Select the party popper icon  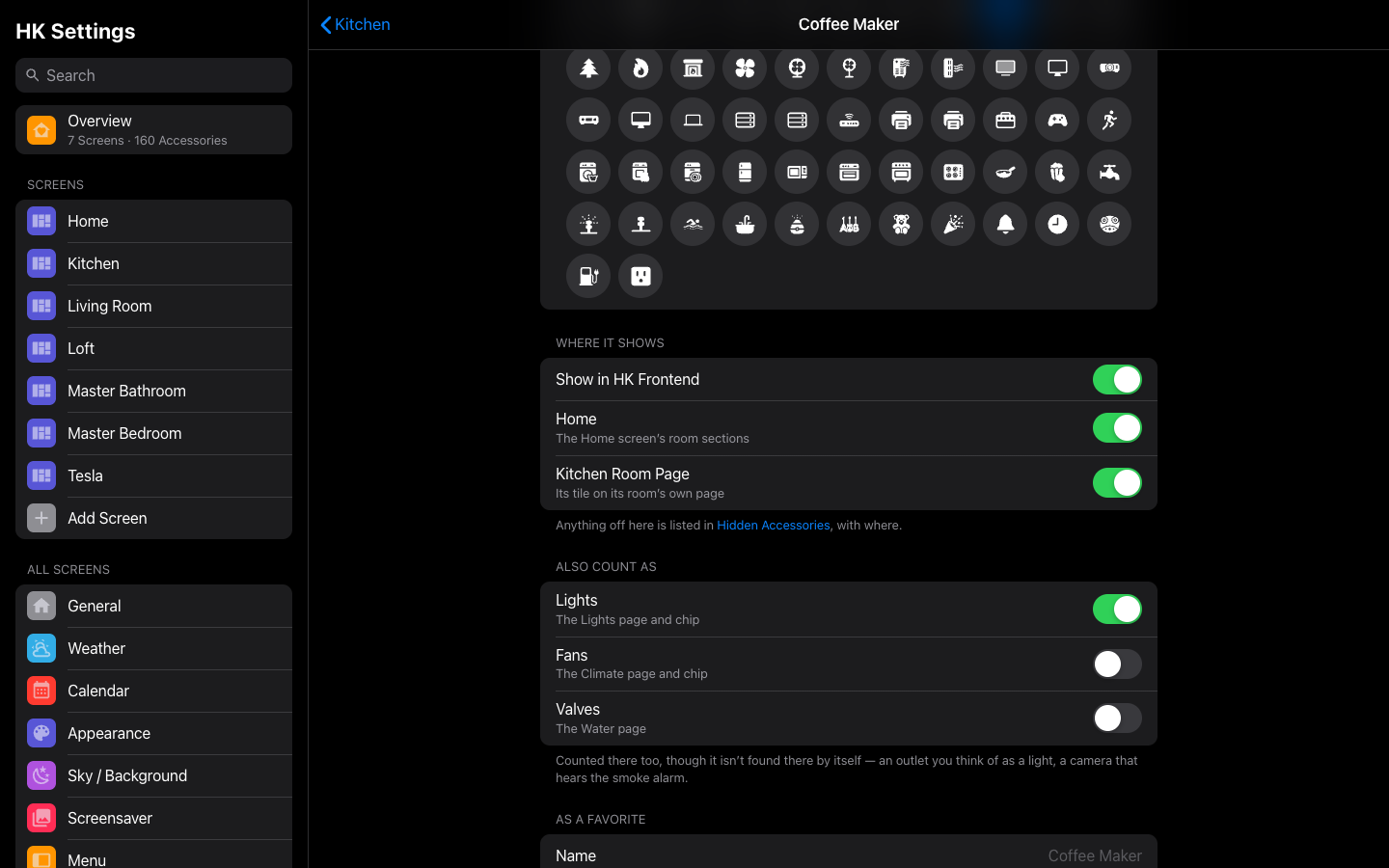(x=953, y=224)
